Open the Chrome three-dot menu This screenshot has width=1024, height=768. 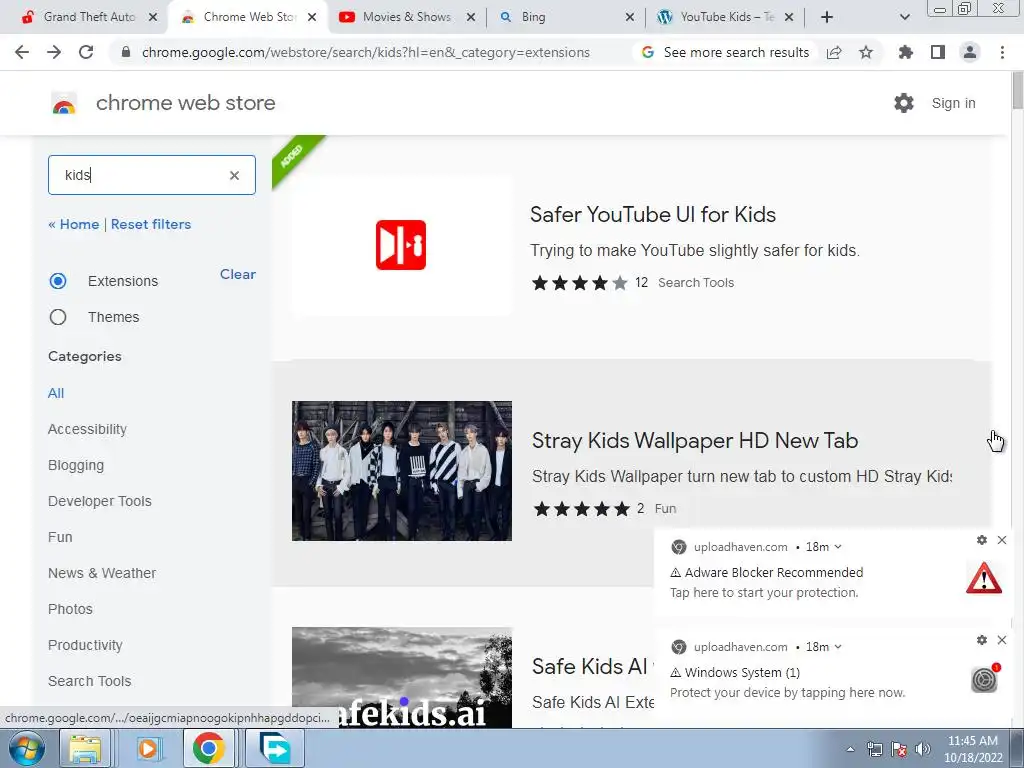tap(1002, 52)
